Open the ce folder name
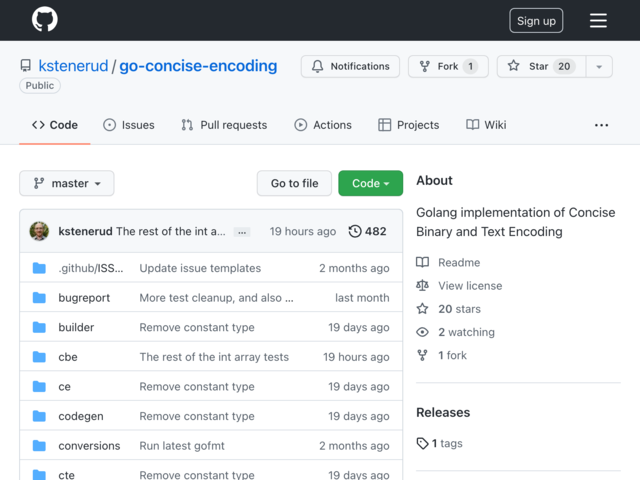The height and width of the screenshot is (480, 640). tap(64, 387)
